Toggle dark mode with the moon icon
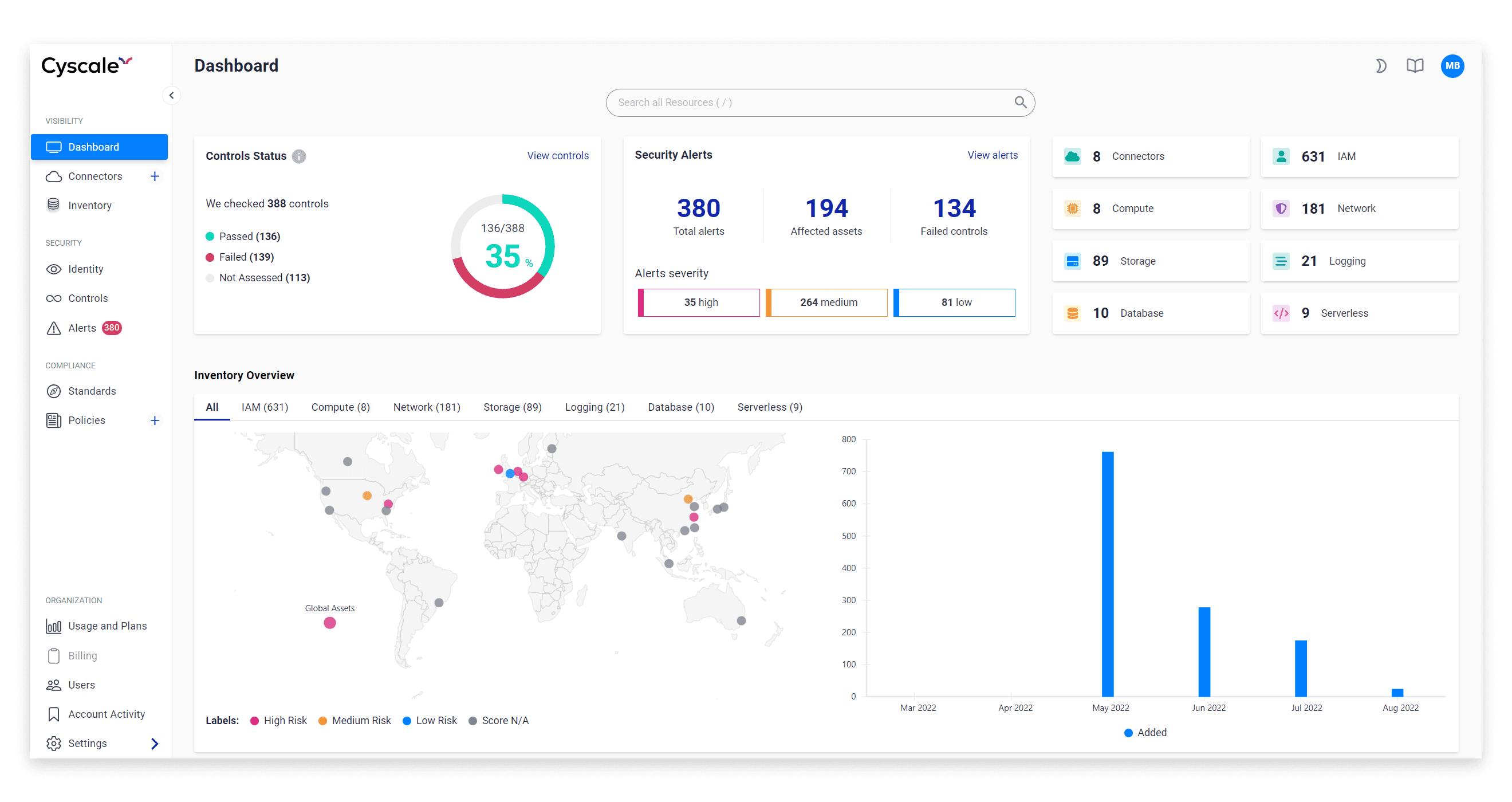Viewport: 1512px width, 802px height. point(1380,66)
